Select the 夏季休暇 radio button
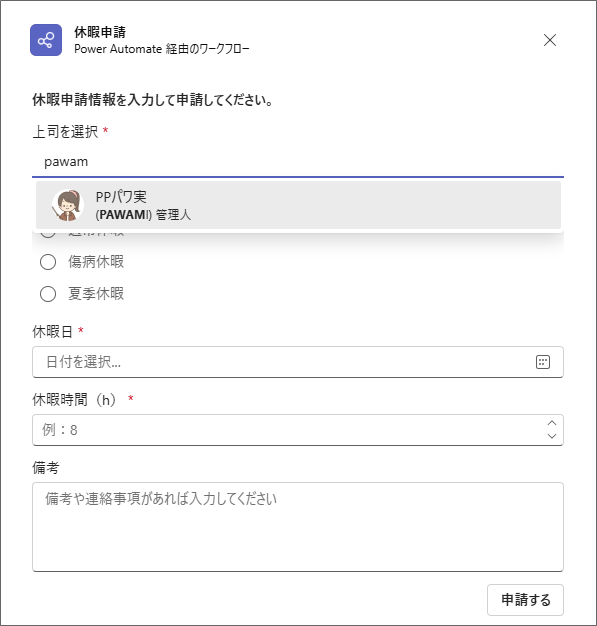 48,294
